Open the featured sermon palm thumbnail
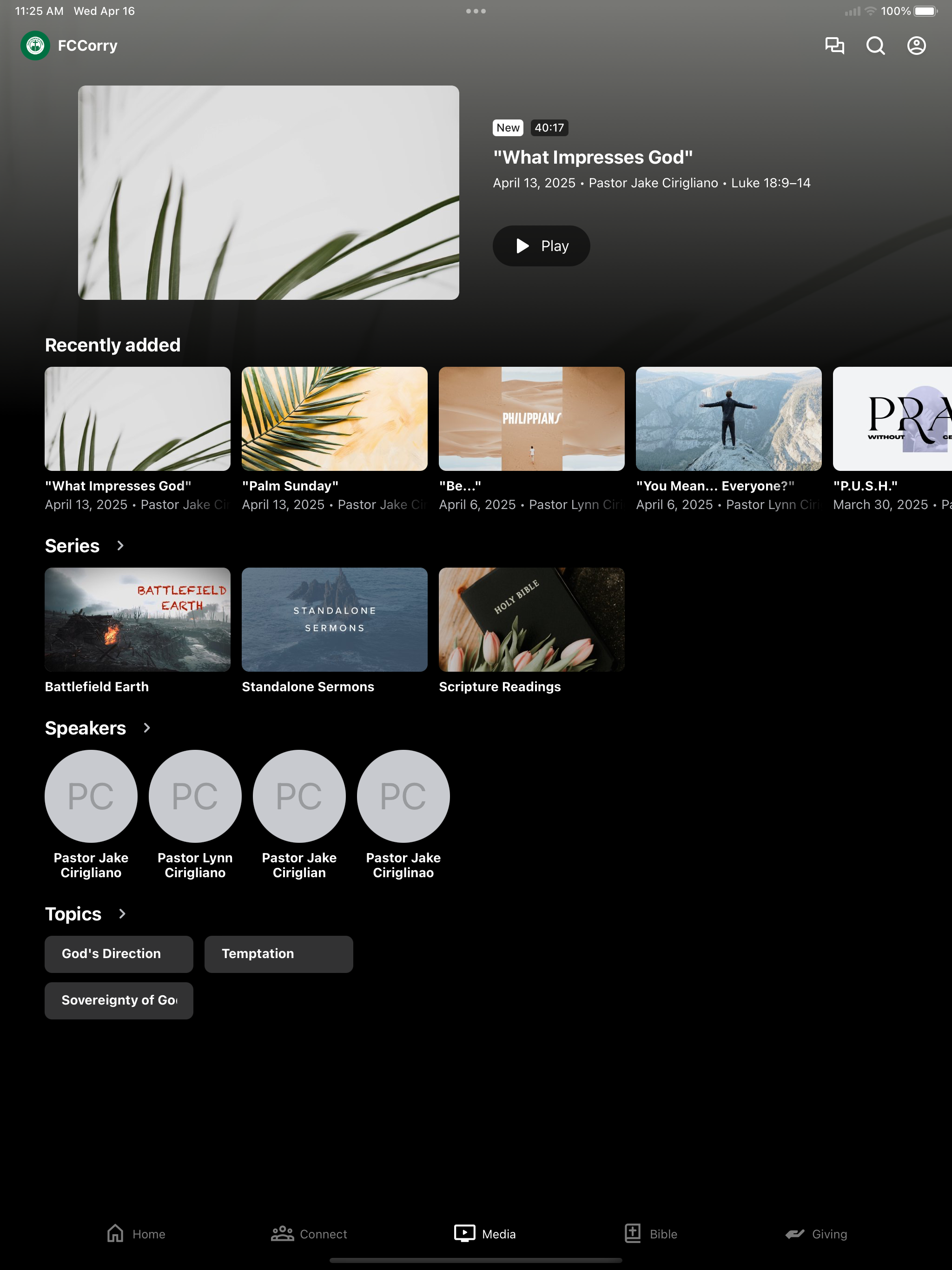Screen dimensions: 952x1270 (x=269, y=192)
